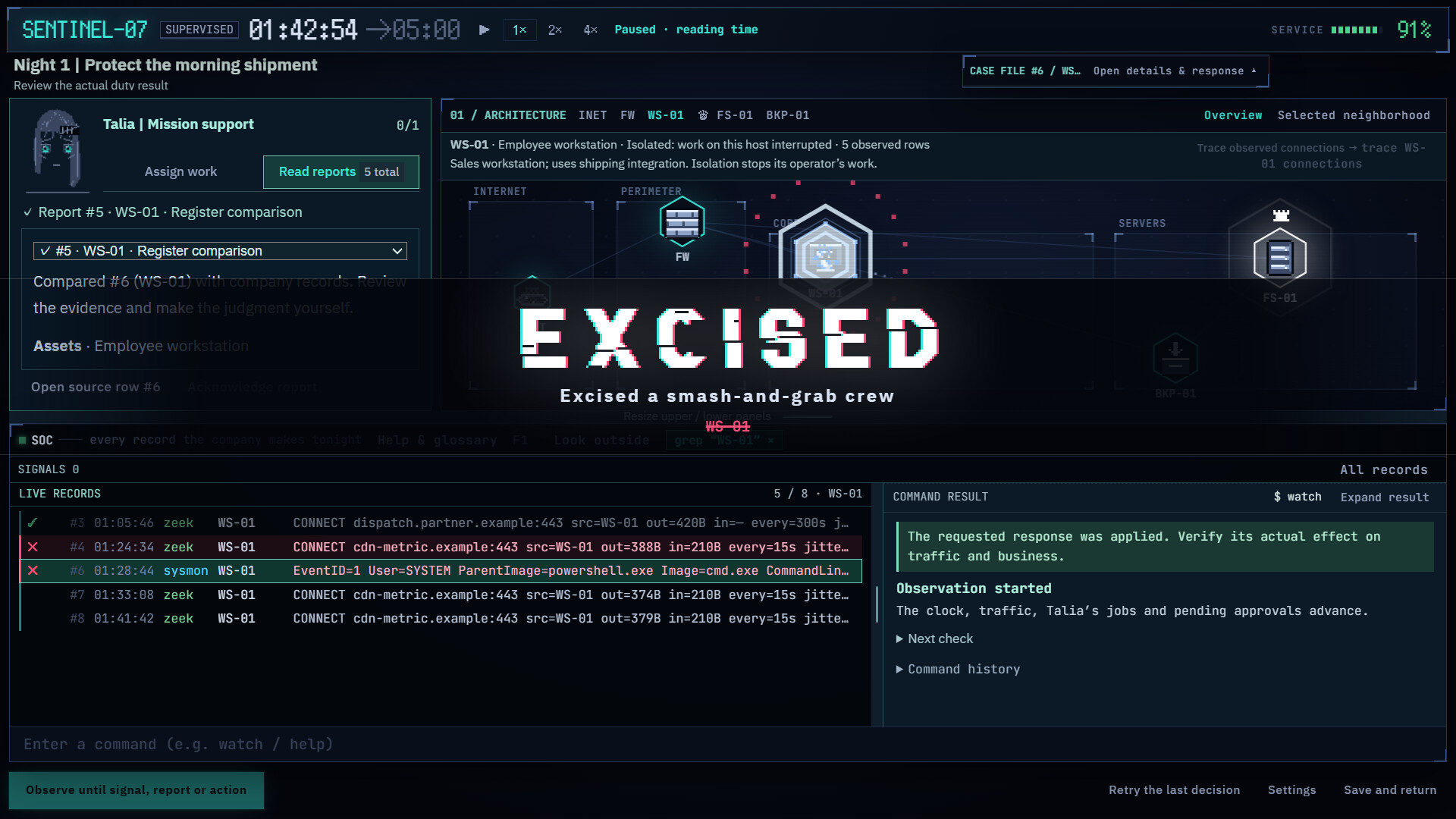Viewport: 1456px width, 819px height.
Task: Open the Read reports tab
Action: point(340,171)
